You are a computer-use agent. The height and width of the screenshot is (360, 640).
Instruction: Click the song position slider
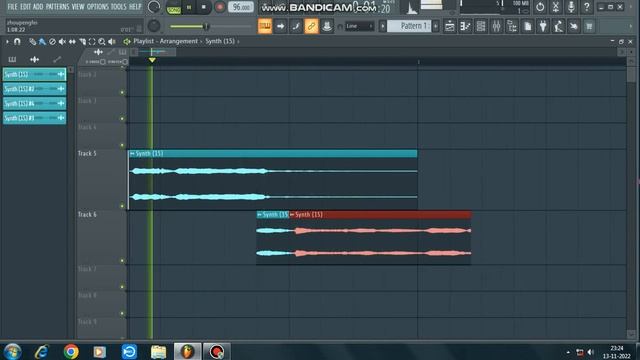211,27
